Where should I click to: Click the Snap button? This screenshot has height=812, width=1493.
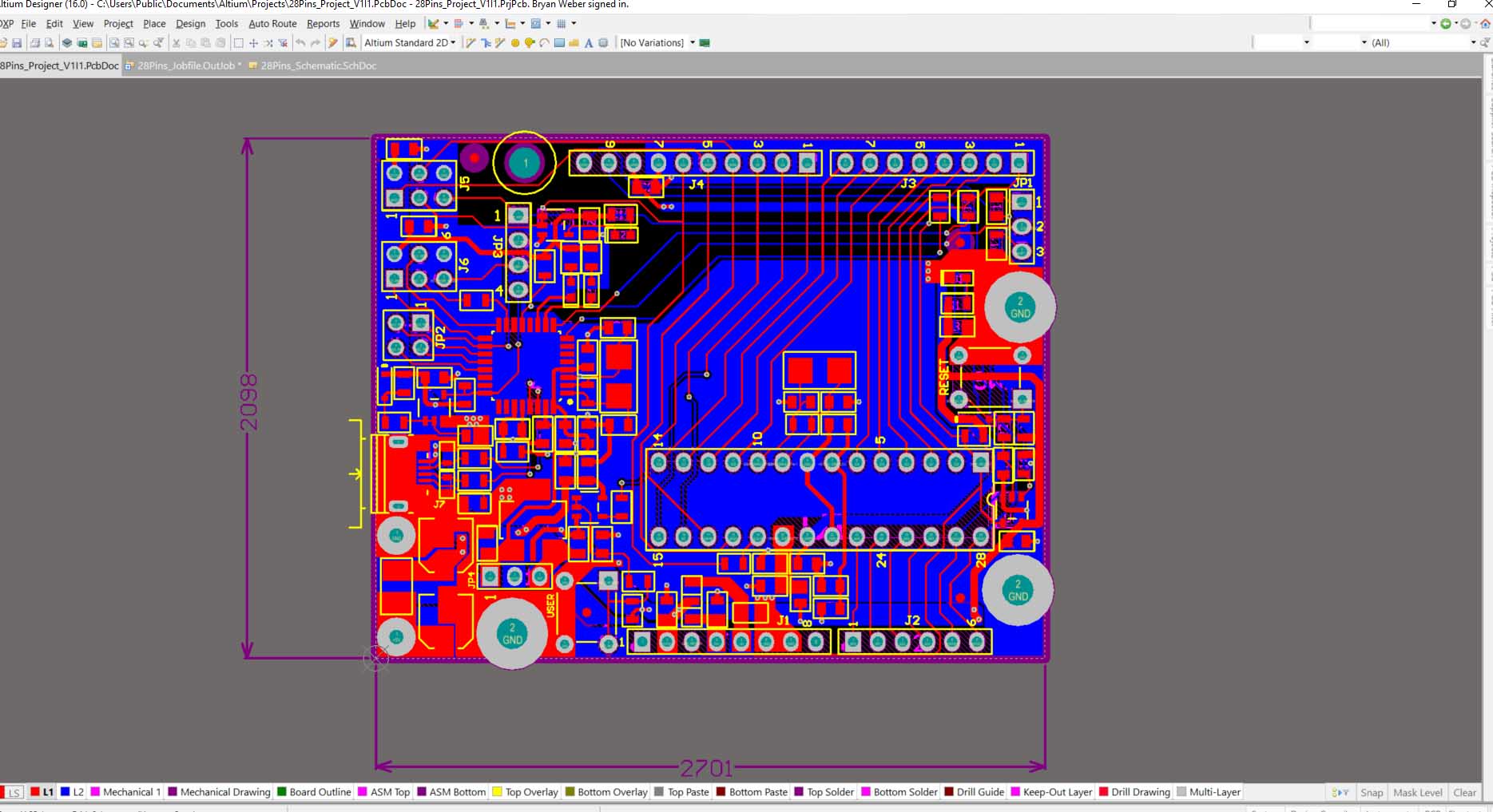[1372, 792]
